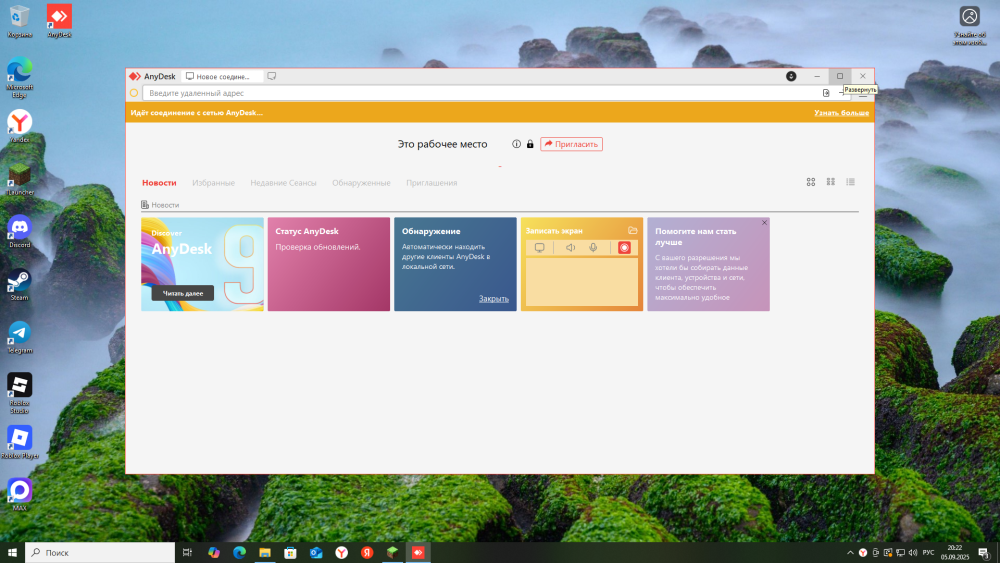This screenshot has width=1000, height=563.
Task: Open the Новости tab
Action: coord(159,182)
